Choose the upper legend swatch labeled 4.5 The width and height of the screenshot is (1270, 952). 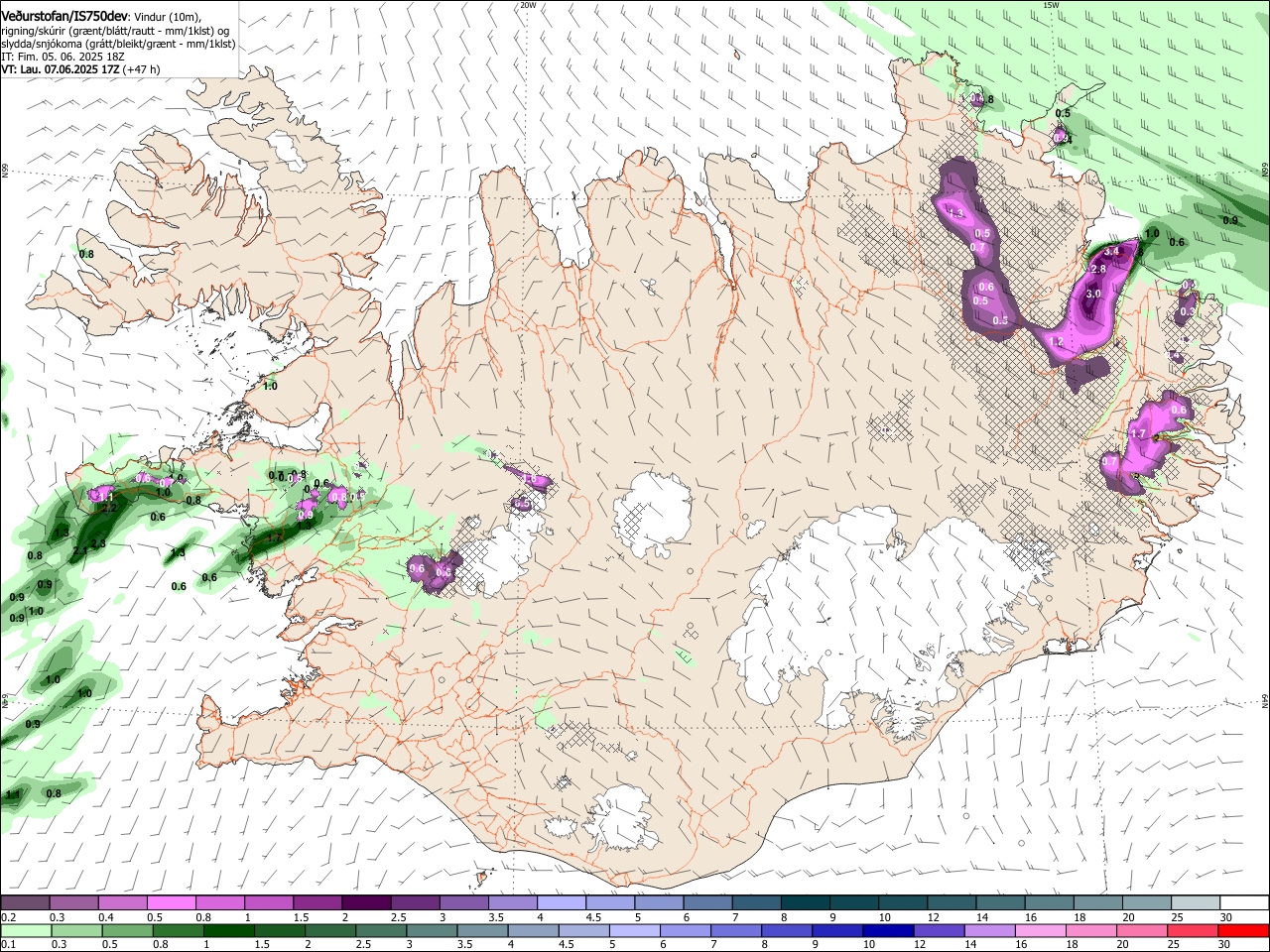click(610, 903)
